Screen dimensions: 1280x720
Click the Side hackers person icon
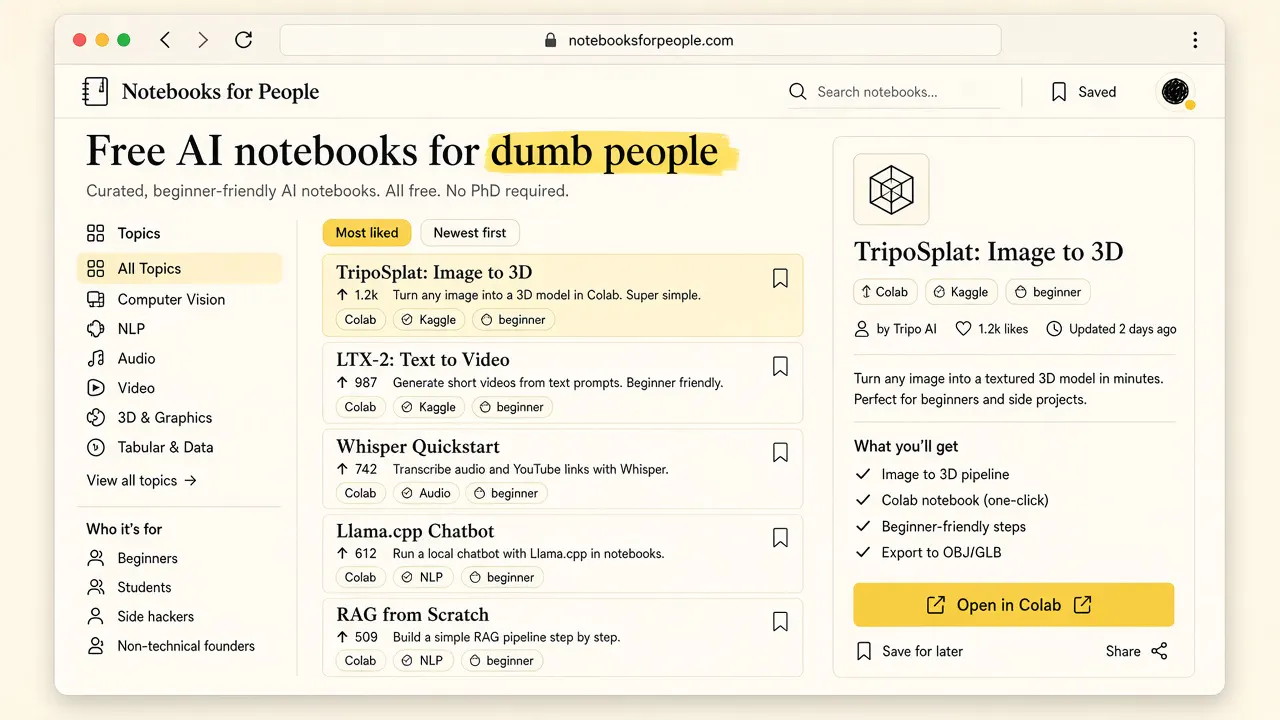coord(96,616)
